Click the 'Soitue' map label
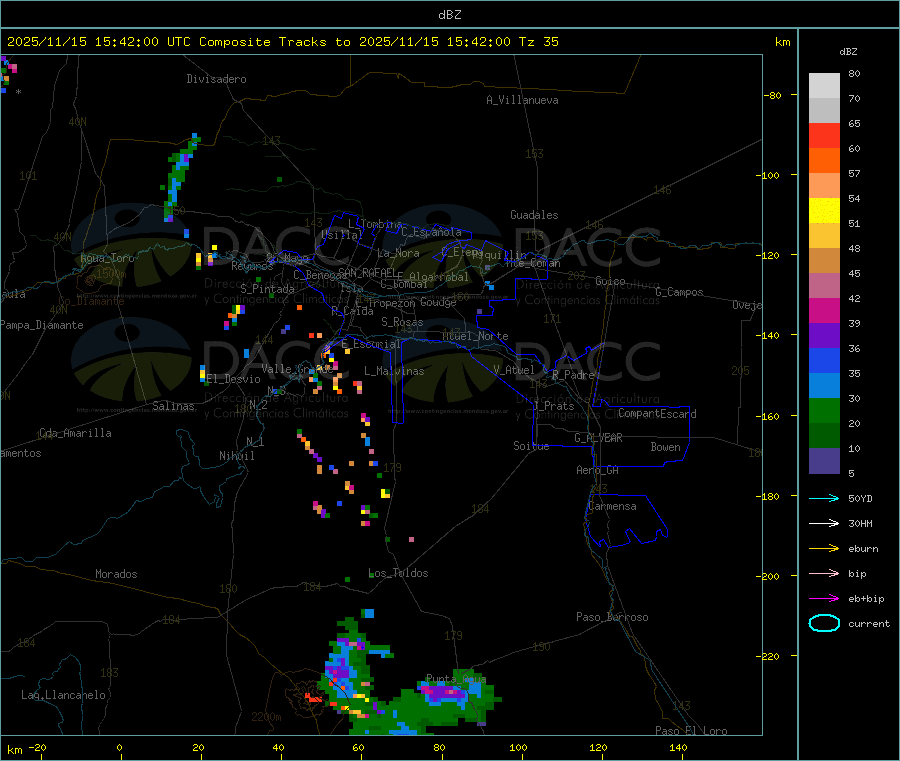 coord(531,446)
